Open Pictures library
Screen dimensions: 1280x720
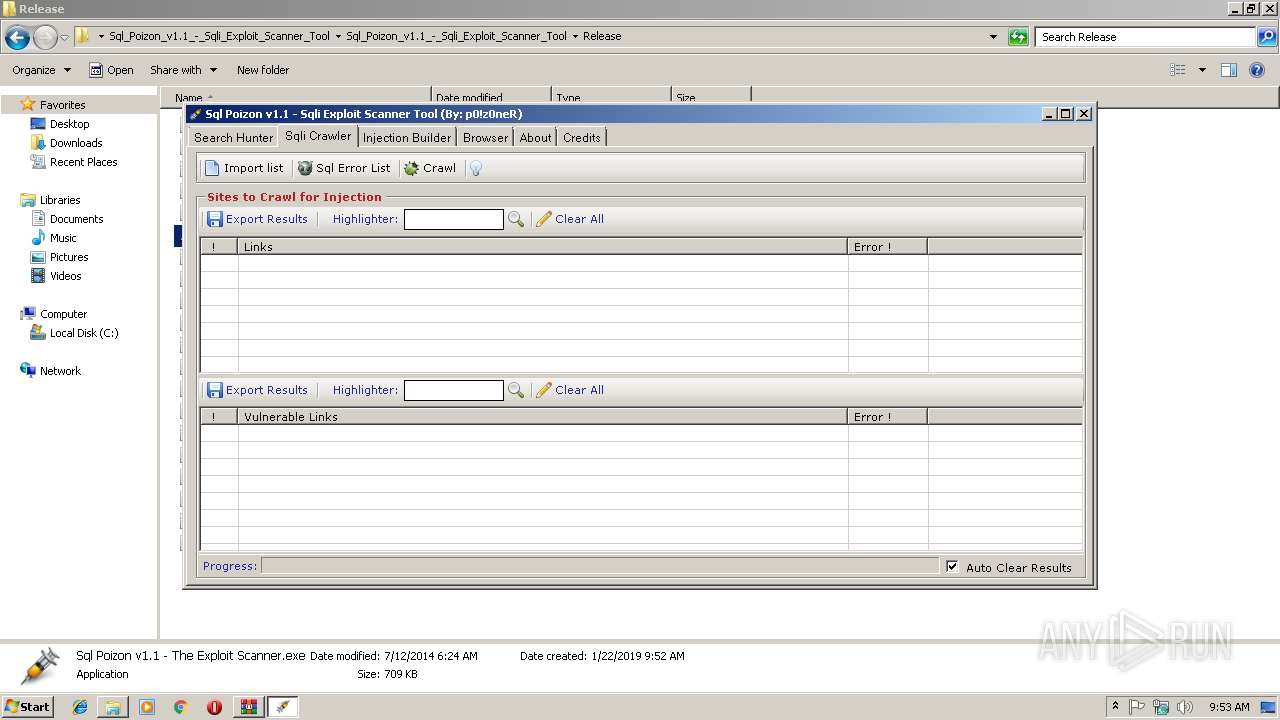69,257
